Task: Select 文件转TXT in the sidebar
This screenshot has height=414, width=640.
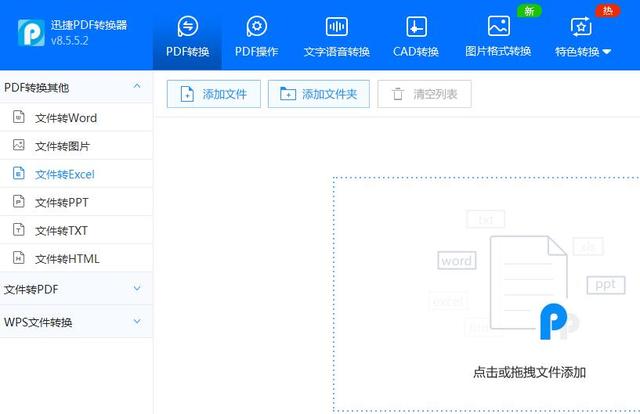Action: pos(76,230)
